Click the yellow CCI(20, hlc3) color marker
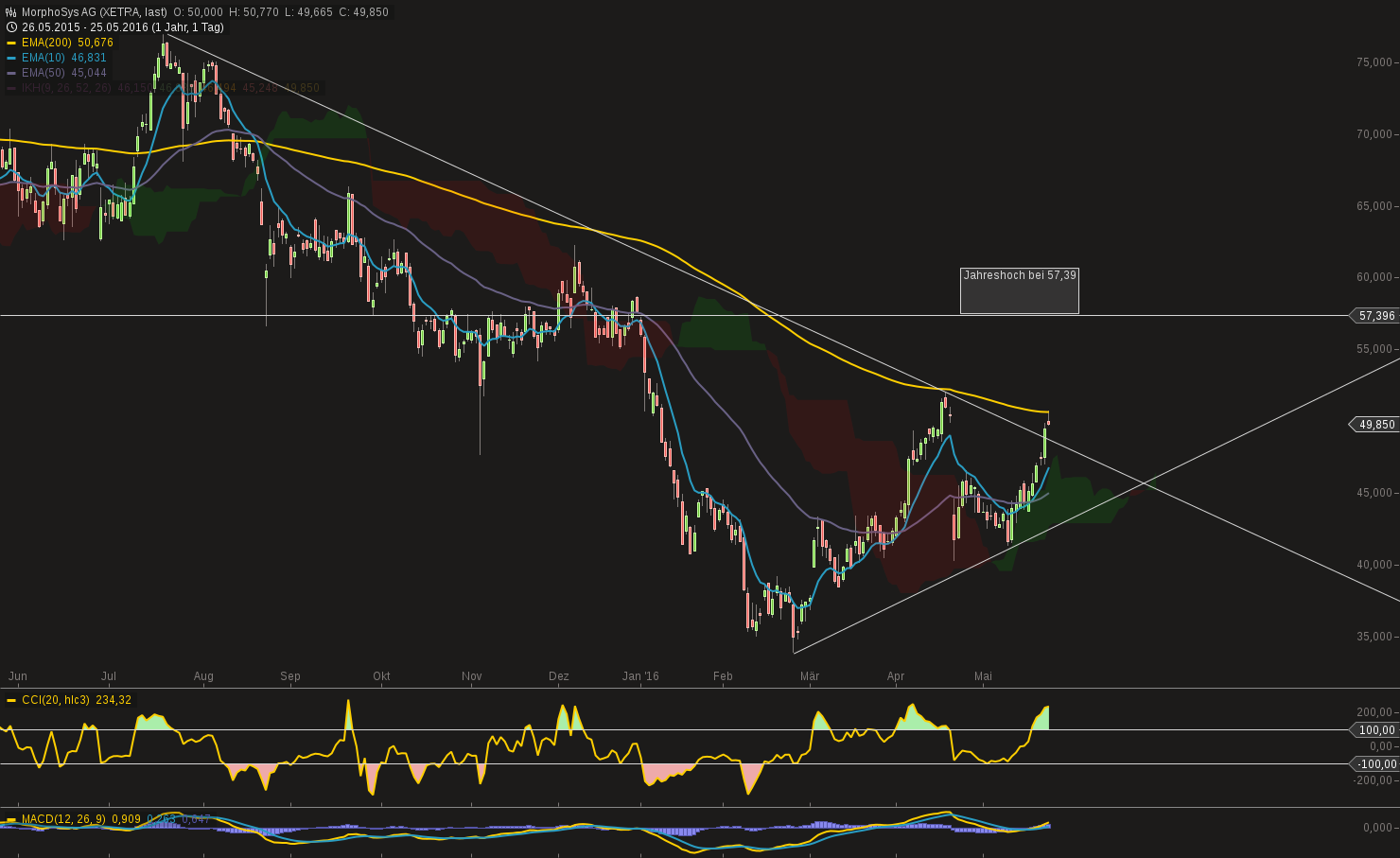 click(11, 700)
